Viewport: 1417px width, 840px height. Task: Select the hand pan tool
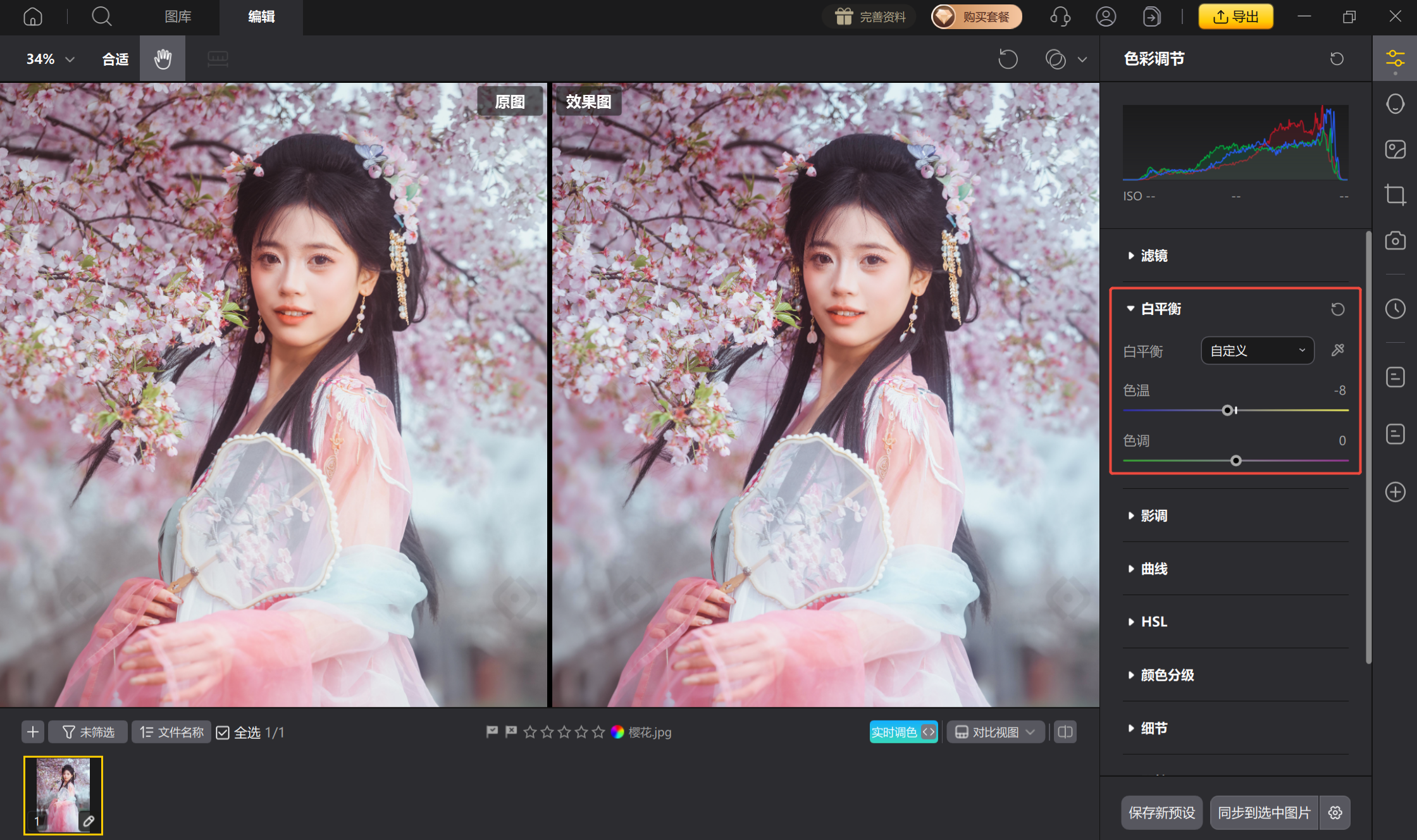pos(163,59)
